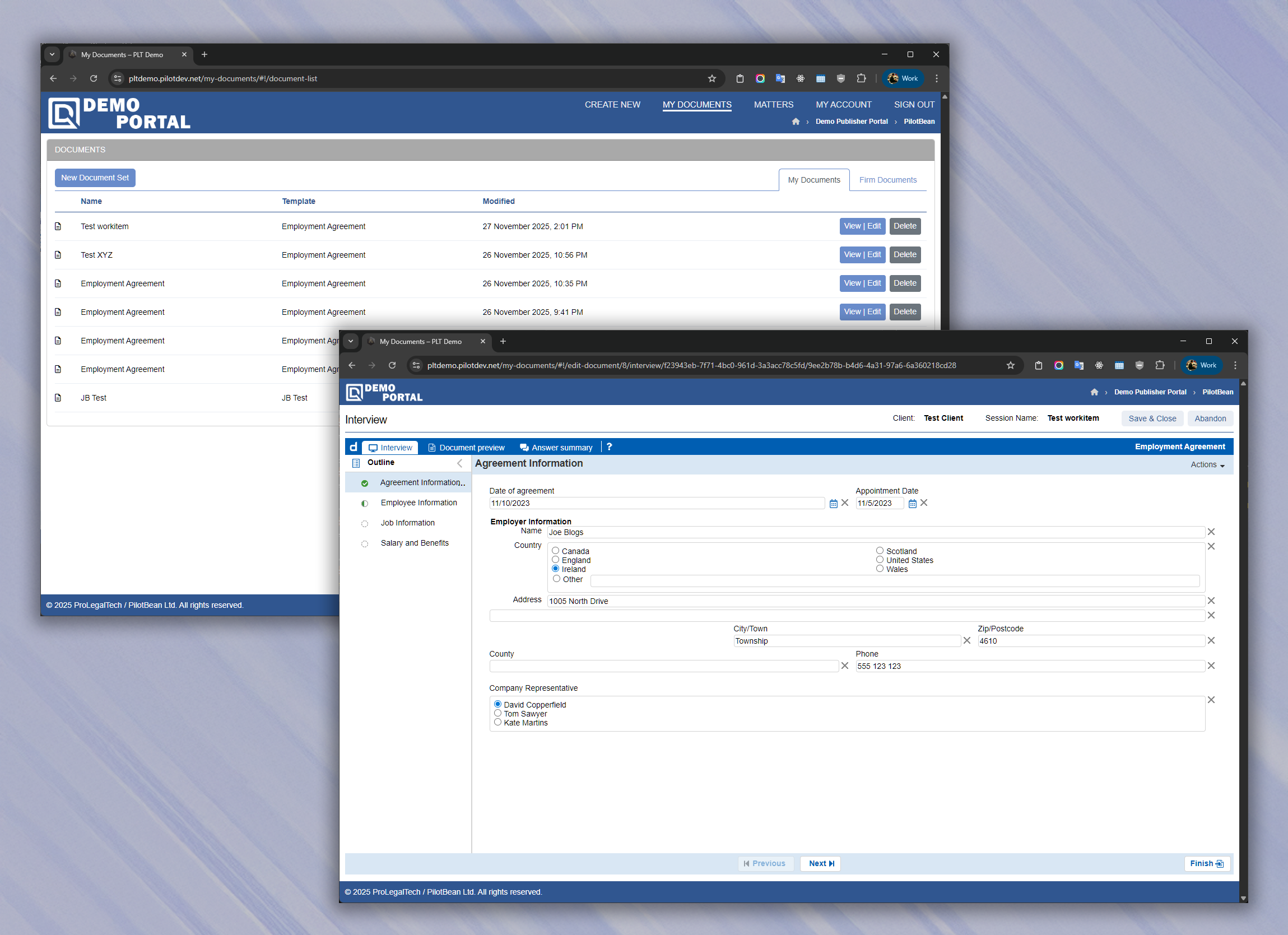This screenshot has height=935, width=1288.
Task: Click the interview help question mark icon
Action: tap(609, 447)
